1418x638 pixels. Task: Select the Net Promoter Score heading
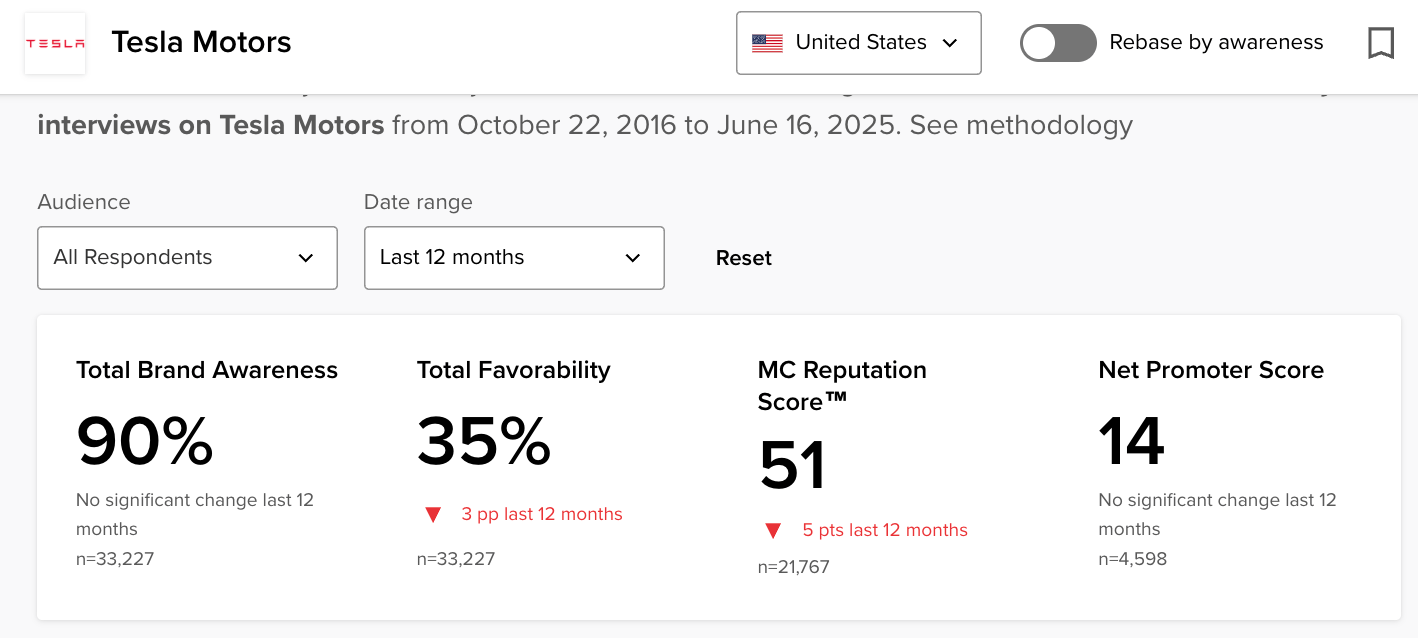(1211, 370)
